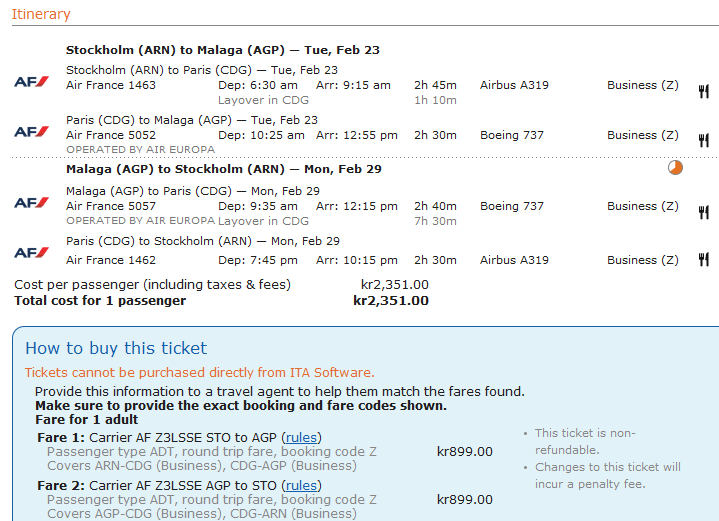Click total cost amount kr2,351.00

(x=390, y=300)
